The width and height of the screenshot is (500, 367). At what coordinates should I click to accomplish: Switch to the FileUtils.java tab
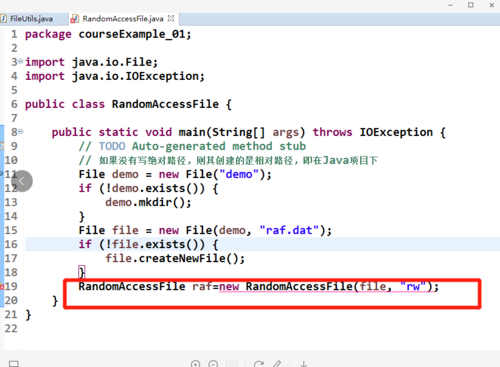[32, 19]
